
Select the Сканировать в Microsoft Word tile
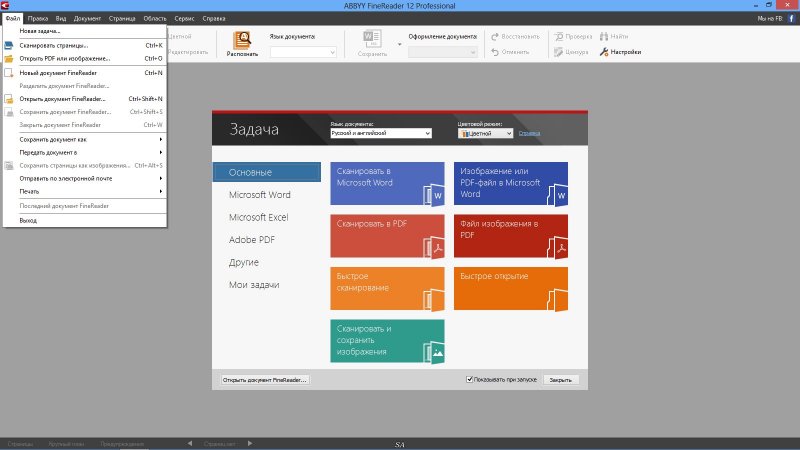(387, 184)
